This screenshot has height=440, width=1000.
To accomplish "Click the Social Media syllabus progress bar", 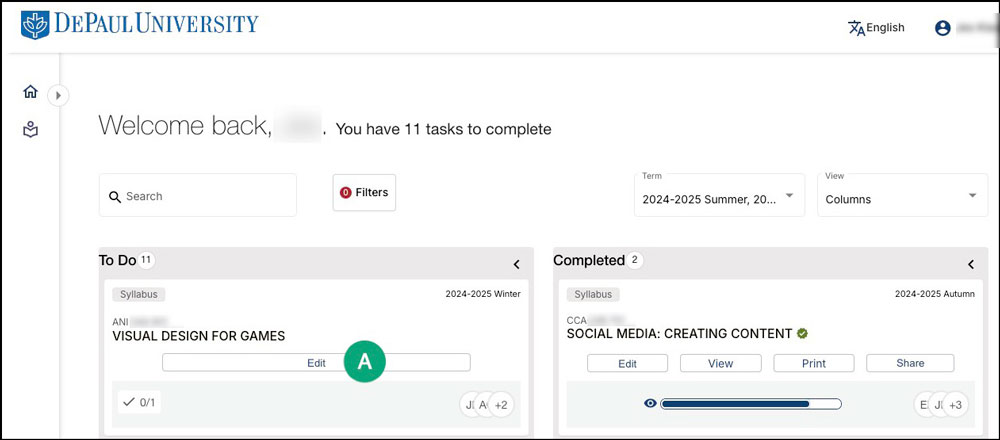I will point(751,404).
